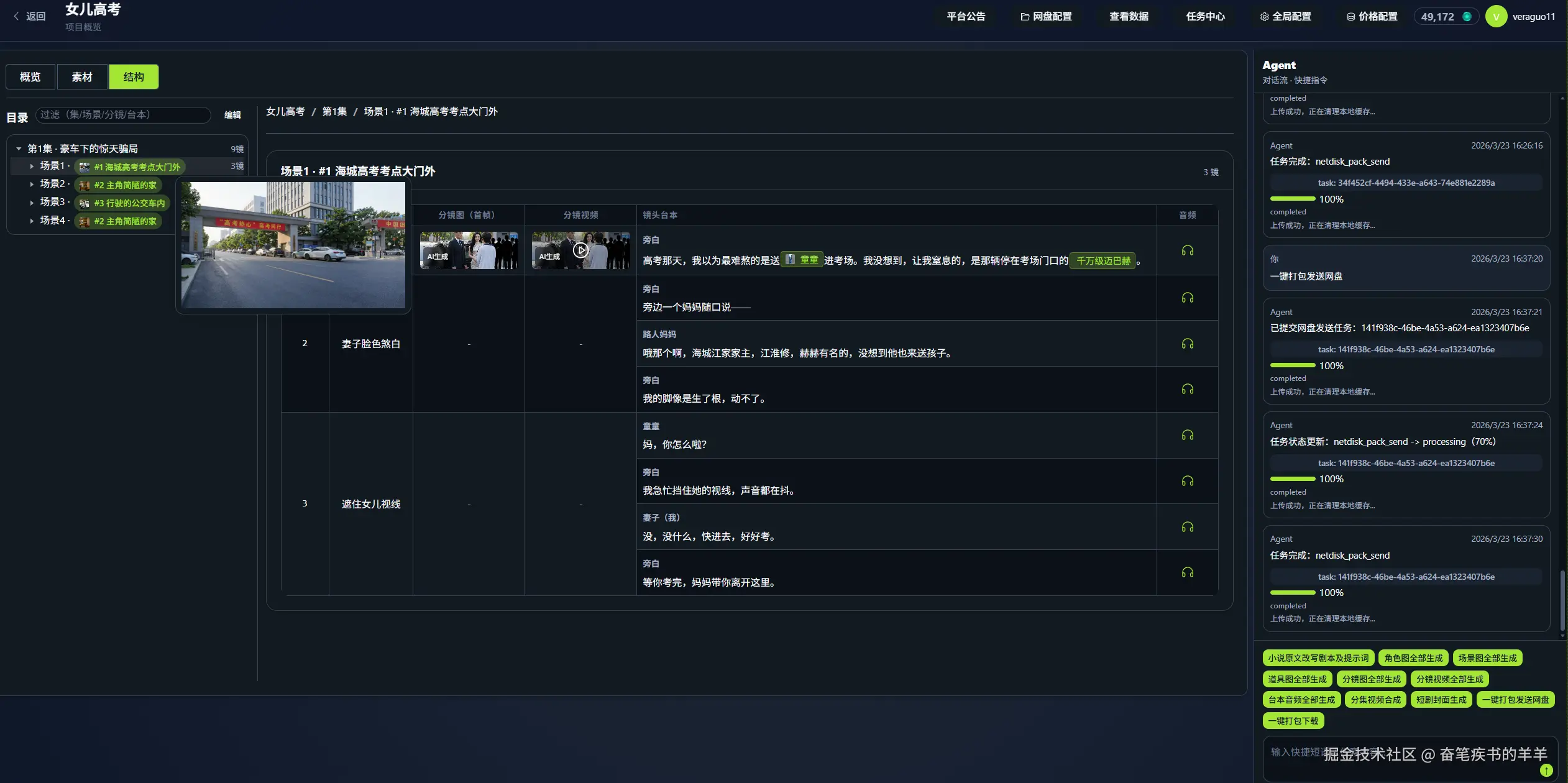
Task: Switch to the 素材 tab
Action: coord(82,76)
